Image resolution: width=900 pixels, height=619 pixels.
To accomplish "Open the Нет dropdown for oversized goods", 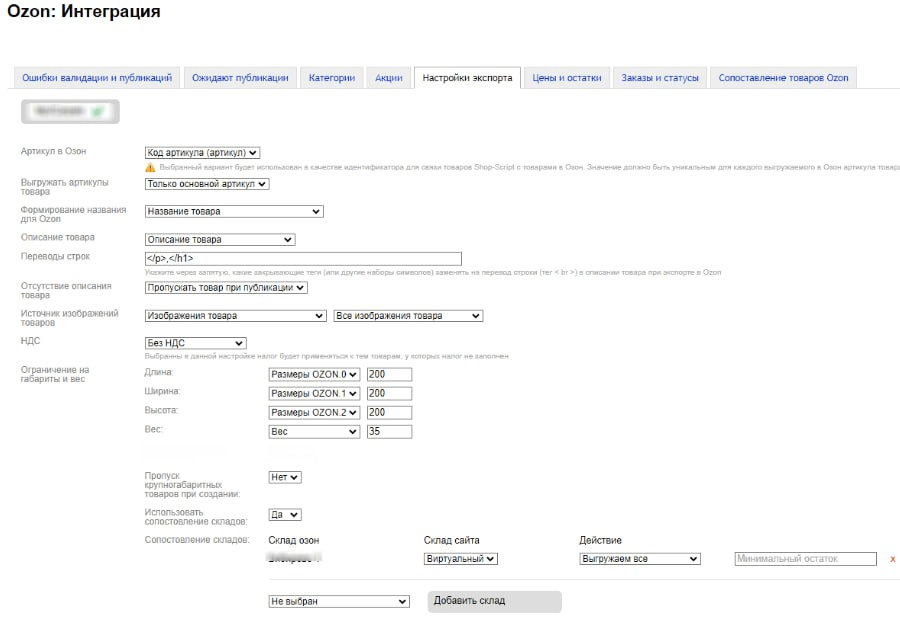I will pyautogui.click(x=285, y=477).
